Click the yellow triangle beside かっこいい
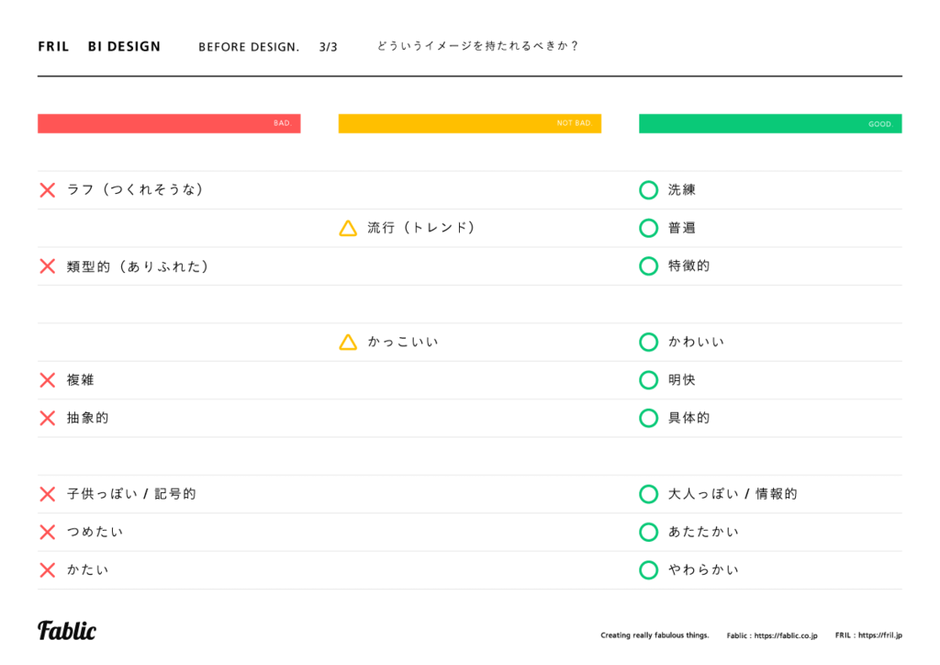This screenshot has width=940, height=665. [x=348, y=342]
